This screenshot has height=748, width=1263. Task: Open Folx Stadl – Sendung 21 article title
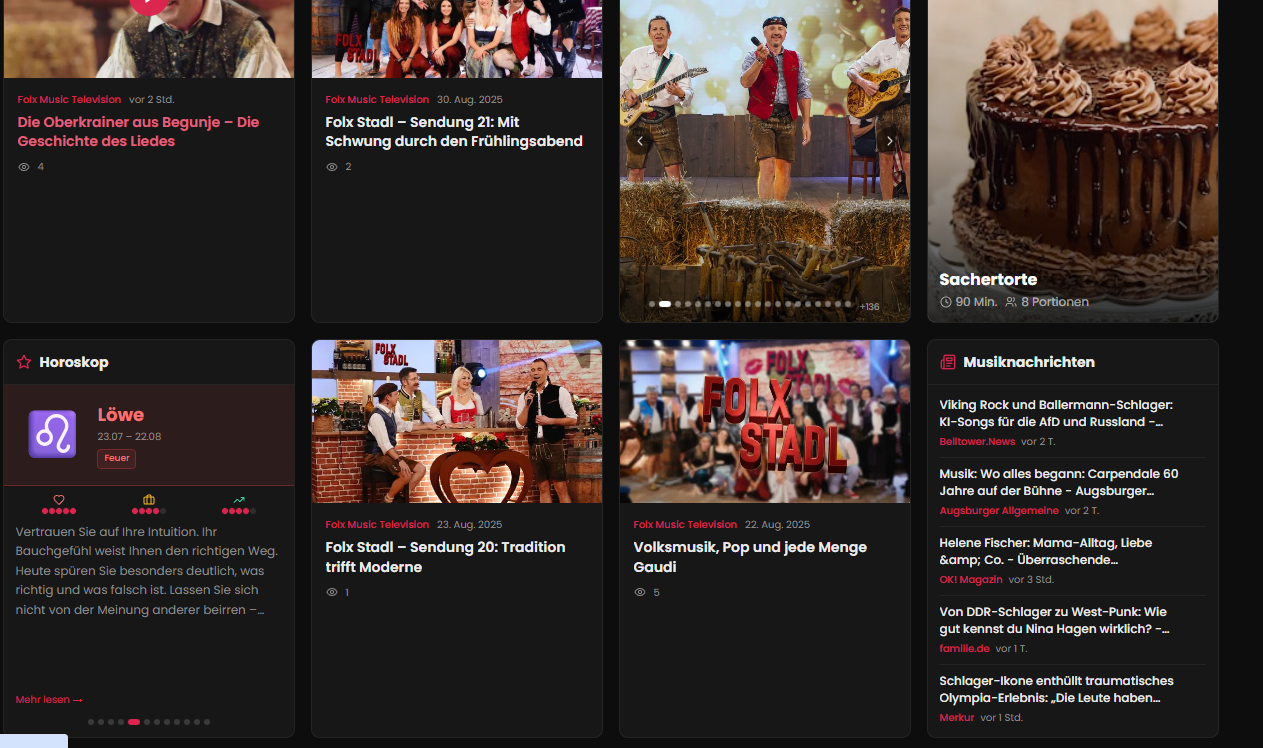[x=454, y=132]
